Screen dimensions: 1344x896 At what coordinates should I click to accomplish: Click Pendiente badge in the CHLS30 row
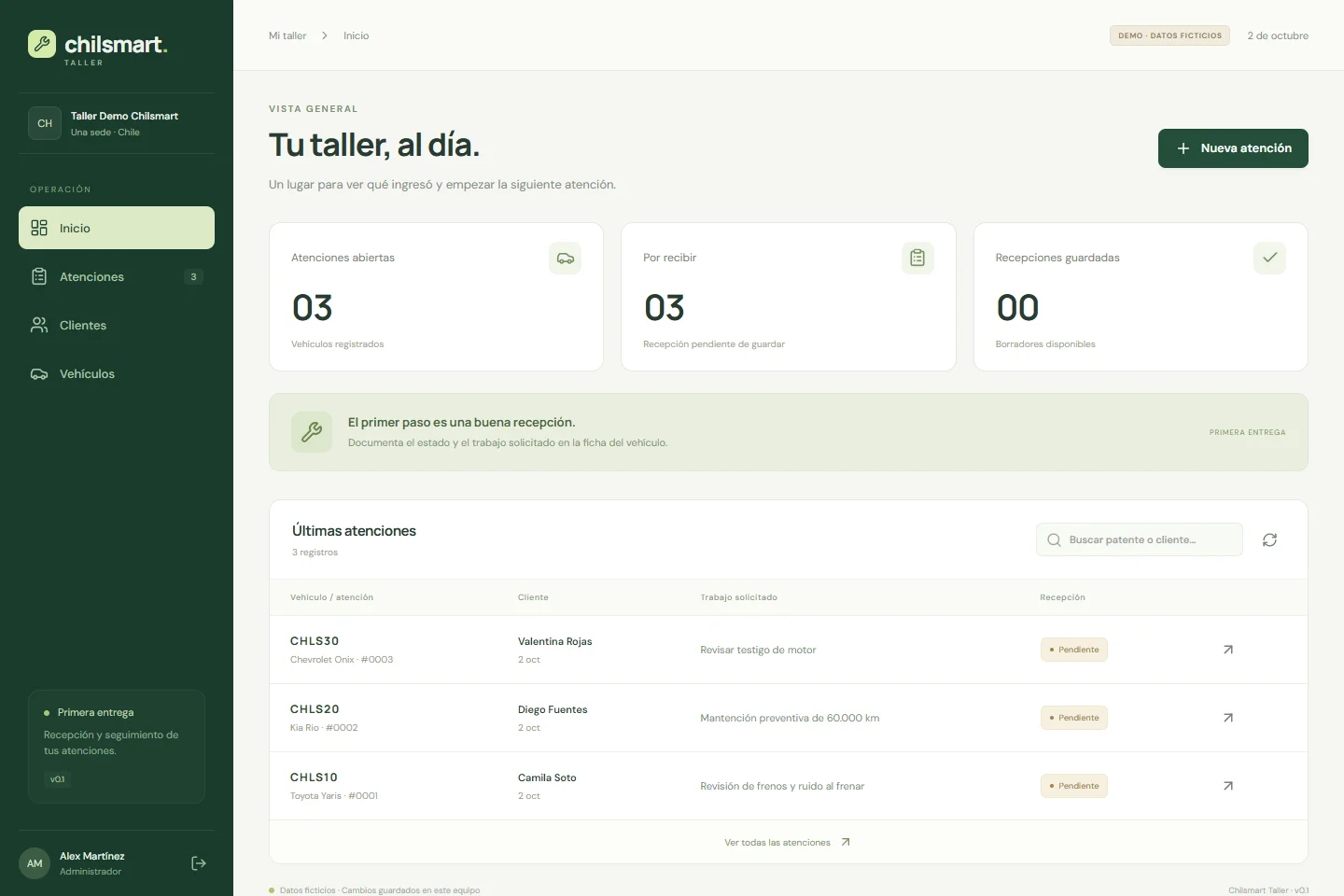coord(1074,650)
